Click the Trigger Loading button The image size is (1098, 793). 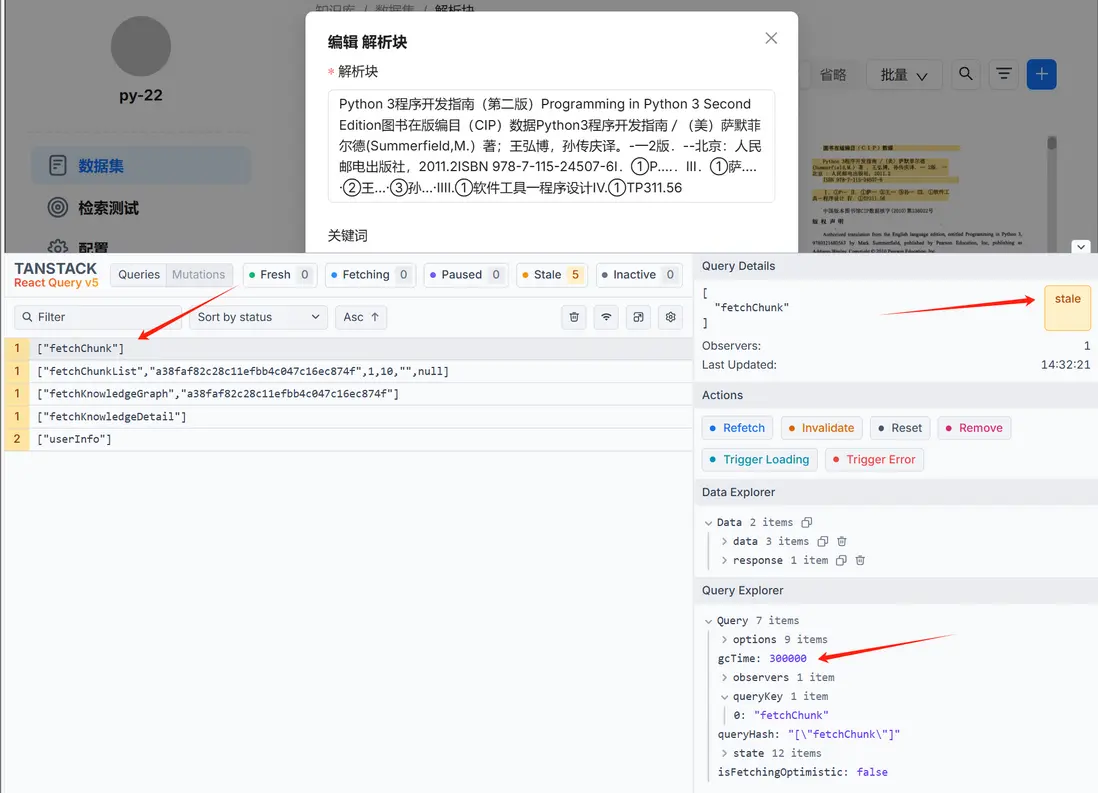pyautogui.click(x=760, y=460)
